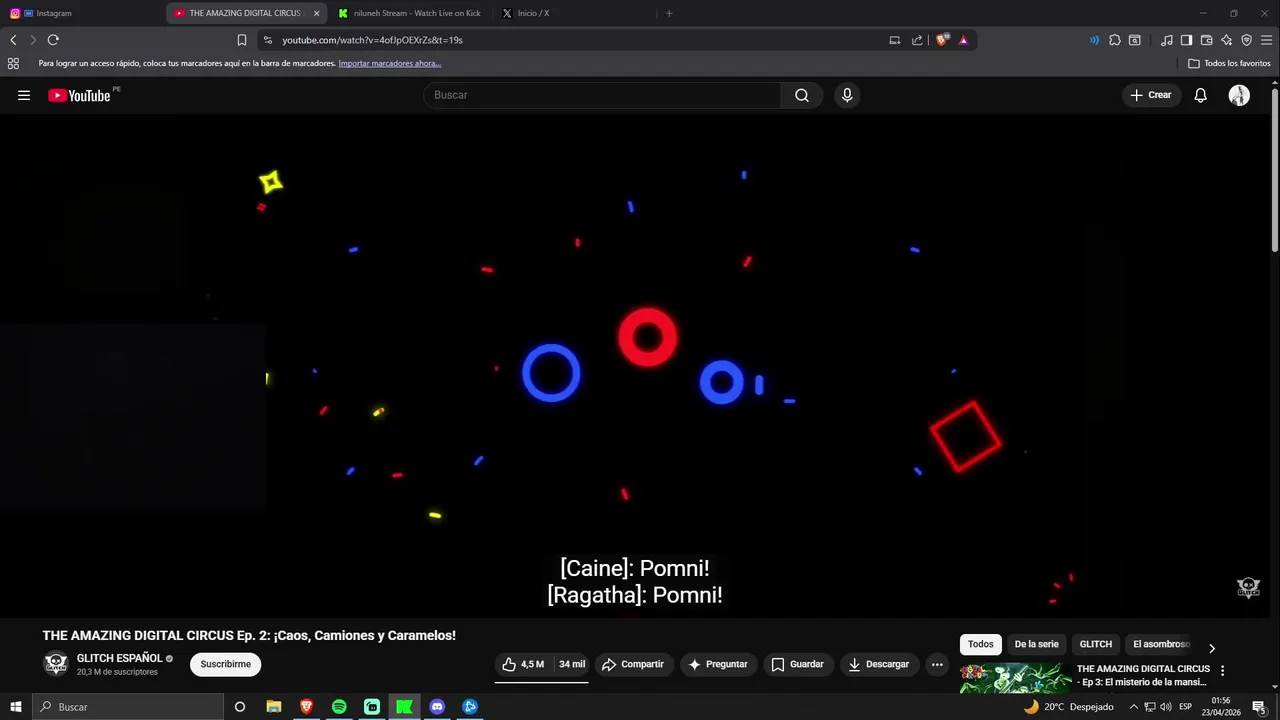The height and width of the screenshot is (720, 1280).
Task: Select the GLITCH filter chip
Action: point(1095,644)
